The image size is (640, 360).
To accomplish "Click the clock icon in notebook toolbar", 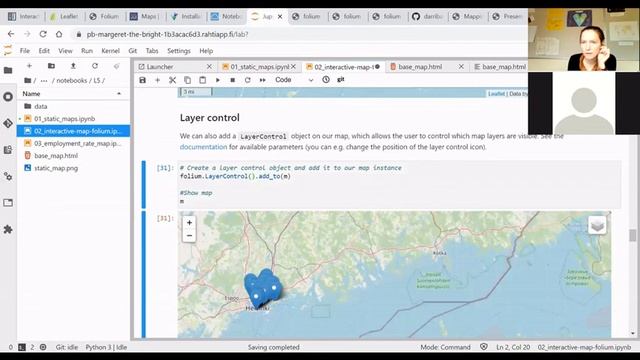I will (x=326, y=80).
